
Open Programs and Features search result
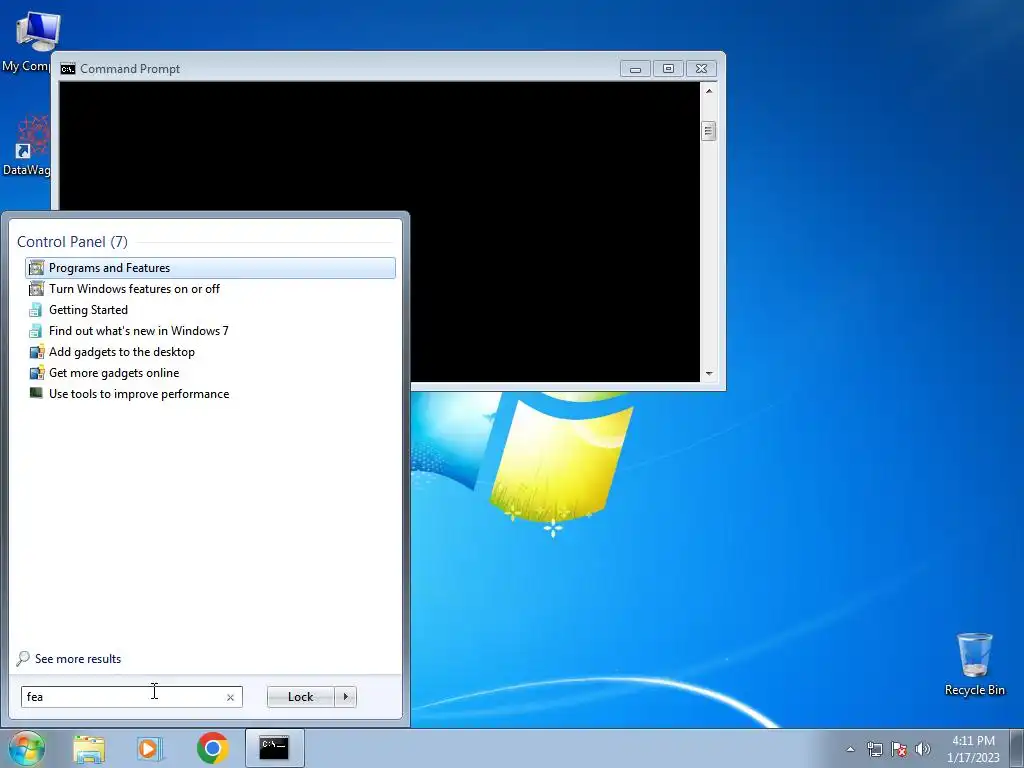[210, 268]
